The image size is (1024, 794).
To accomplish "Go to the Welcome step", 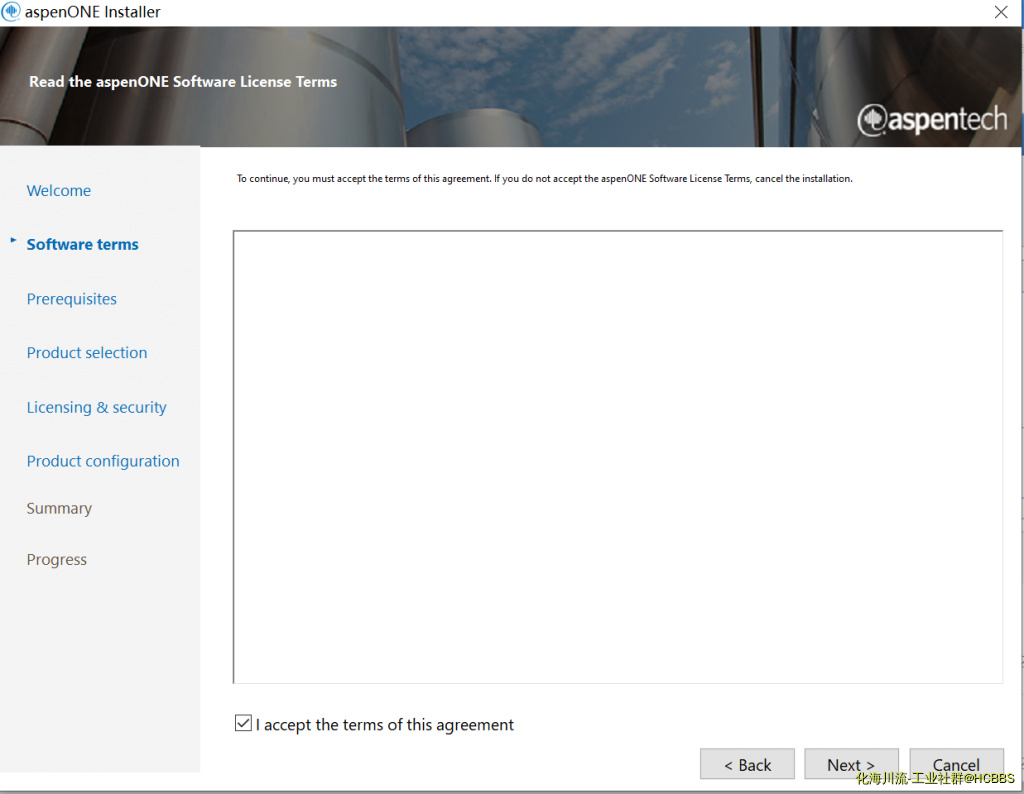I will point(59,191).
